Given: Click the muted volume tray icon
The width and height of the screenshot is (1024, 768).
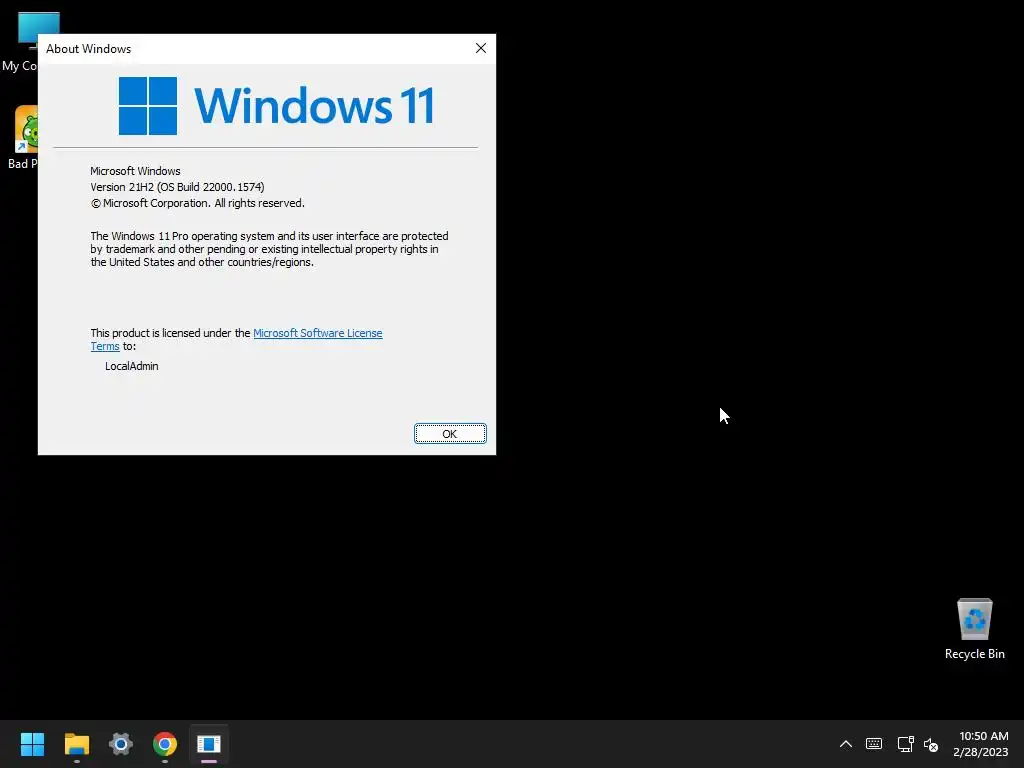Looking at the screenshot, I should 931,744.
